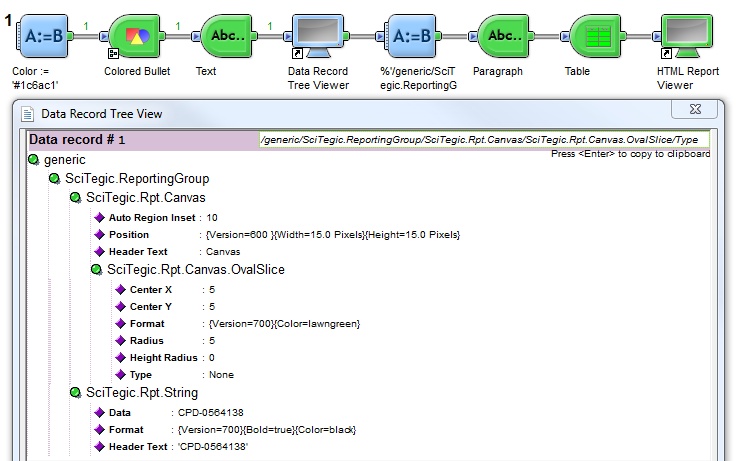Click the input port of HTML Report Viewer
This screenshot has width=741, height=461.
click(656, 36)
